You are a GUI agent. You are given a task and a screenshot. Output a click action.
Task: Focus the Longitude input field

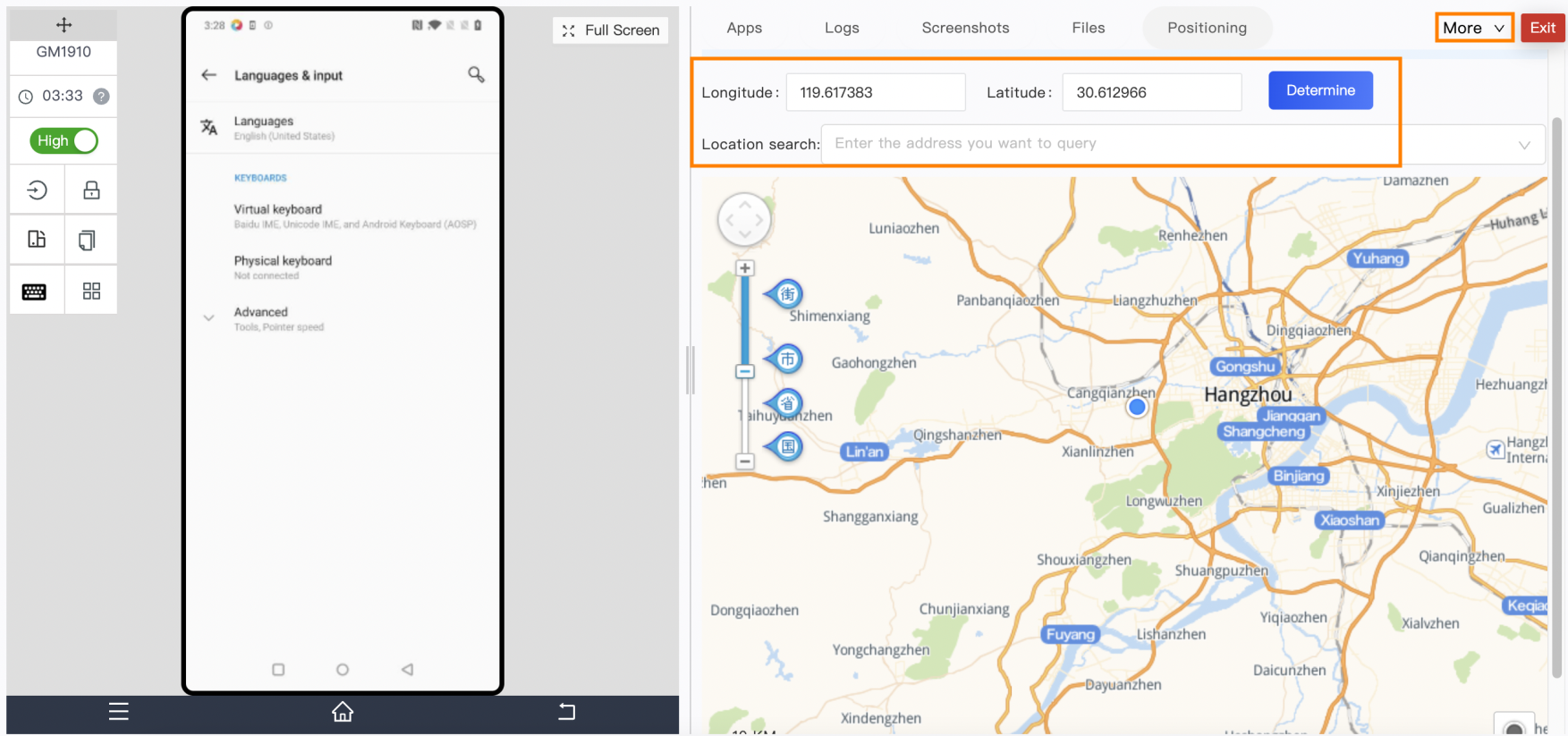click(876, 92)
